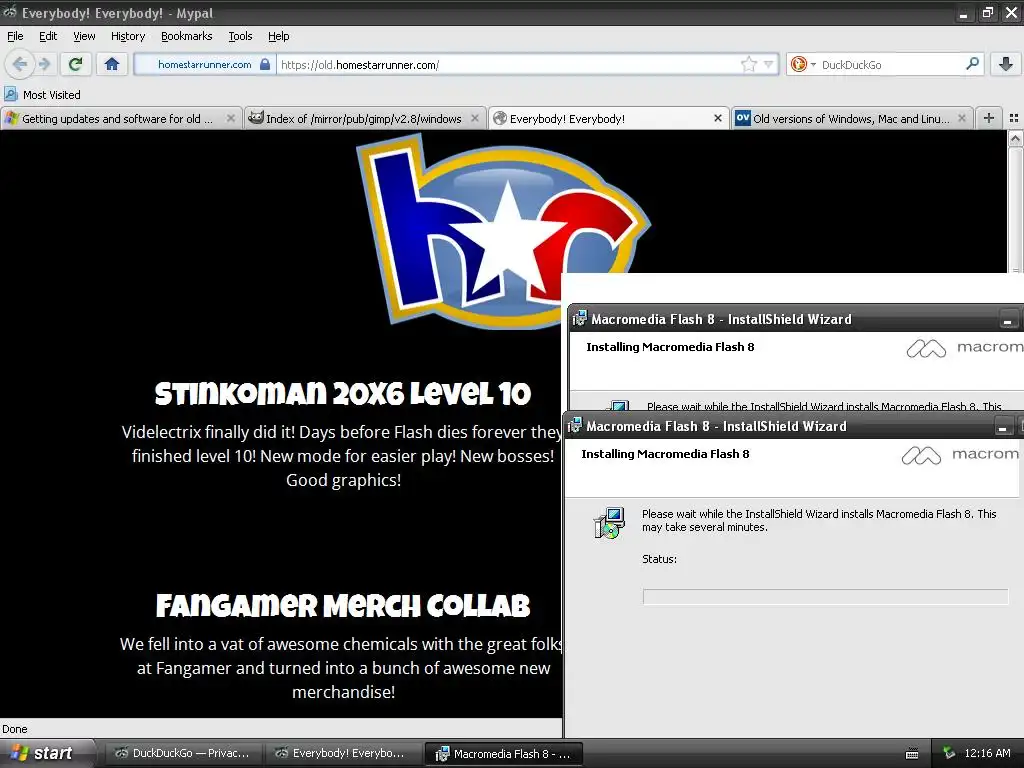Click the back InstallShield Wizard title icon

click(579, 319)
